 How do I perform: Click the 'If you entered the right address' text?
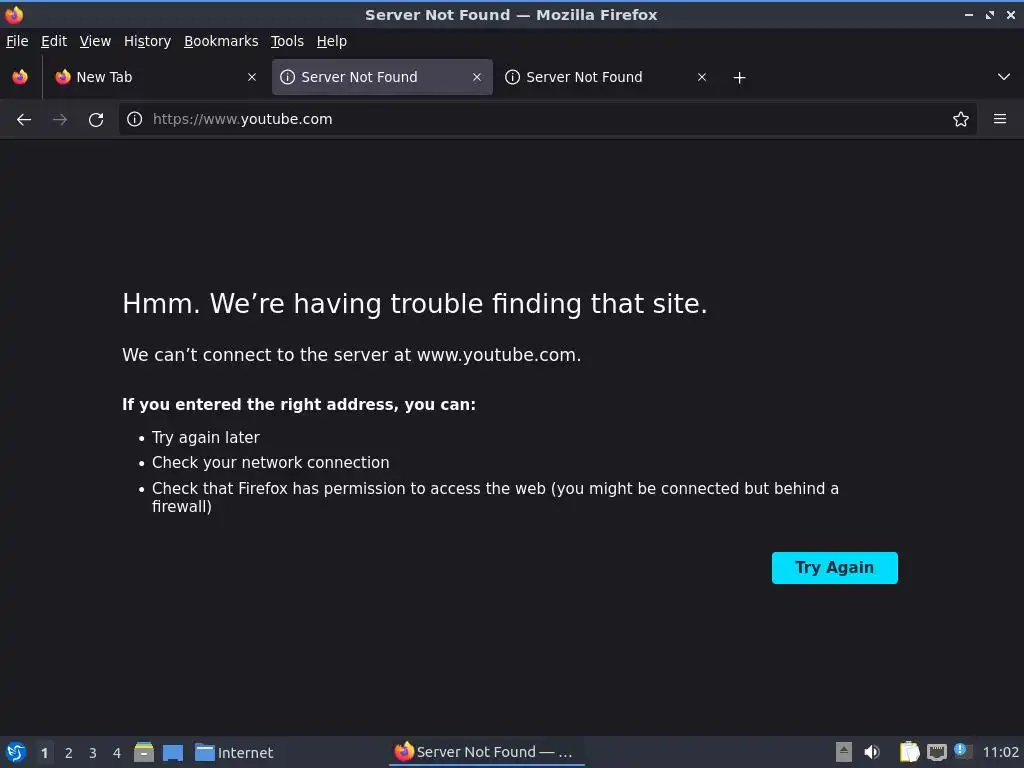pyautogui.click(x=299, y=404)
